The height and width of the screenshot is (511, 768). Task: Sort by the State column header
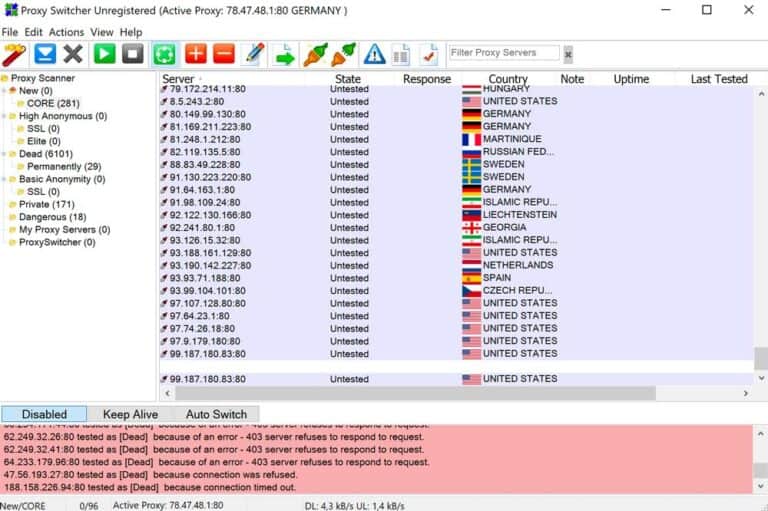[348, 79]
